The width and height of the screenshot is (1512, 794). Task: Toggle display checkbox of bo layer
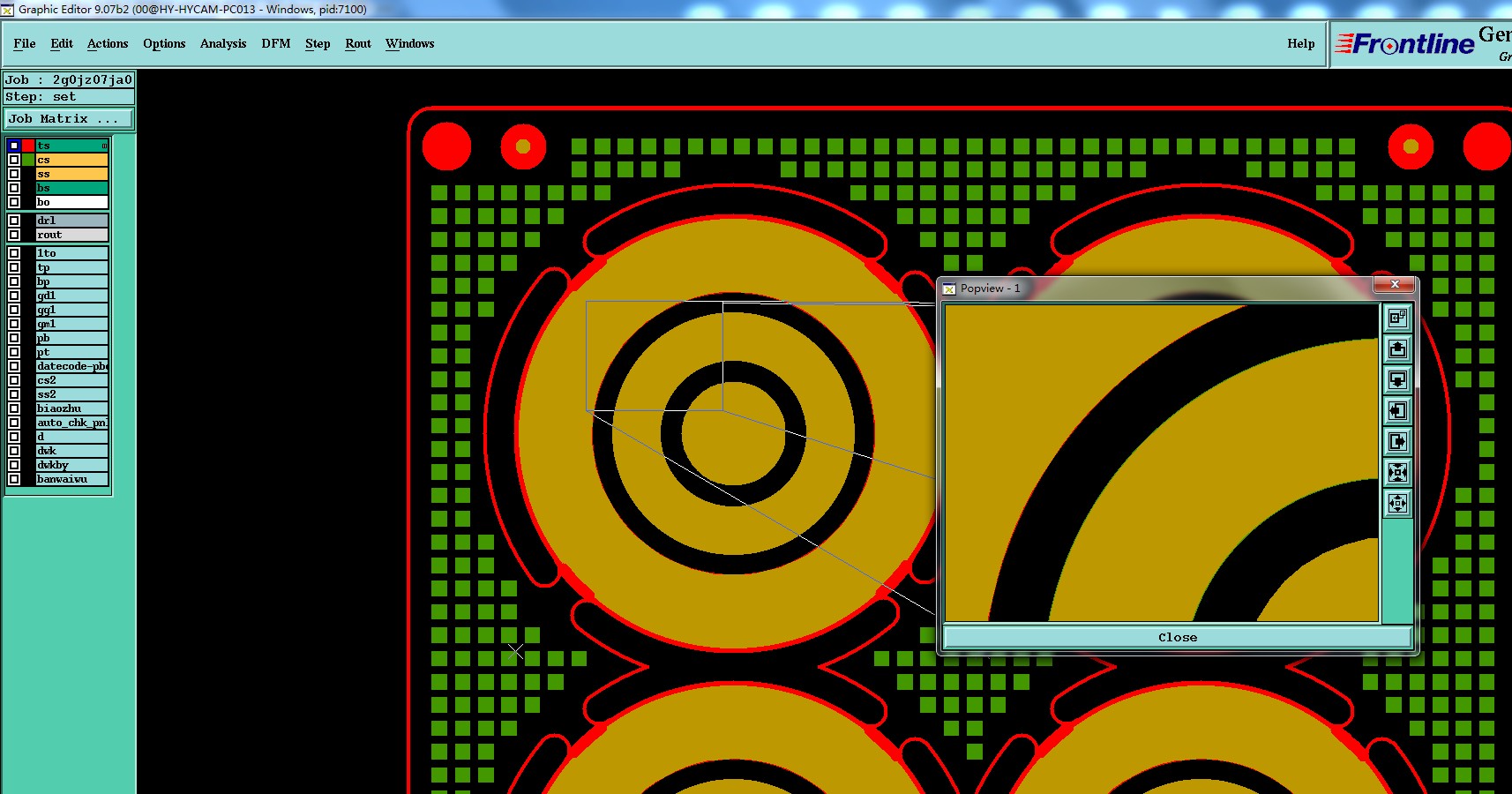pos(14,202)
